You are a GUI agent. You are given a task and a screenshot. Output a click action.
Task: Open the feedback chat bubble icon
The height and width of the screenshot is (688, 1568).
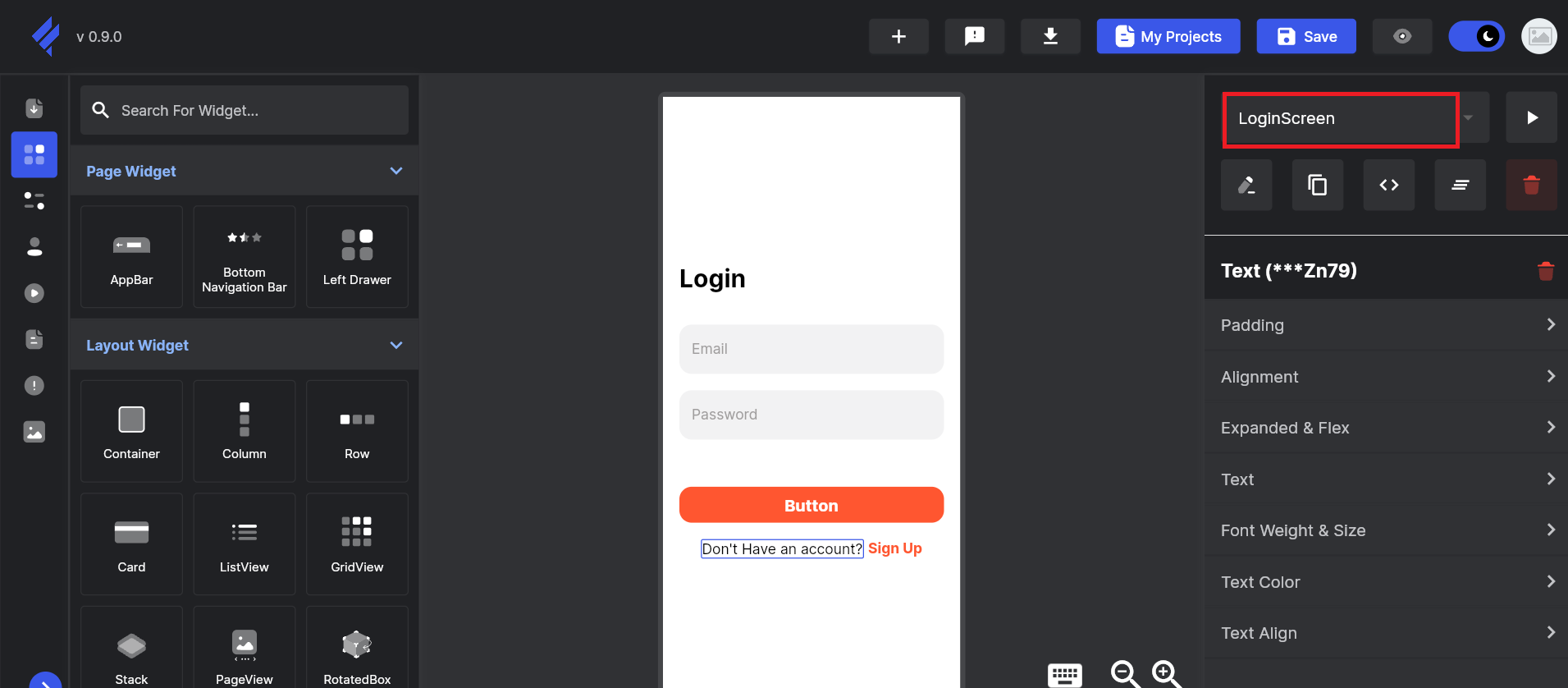click(x=974, y=36)
